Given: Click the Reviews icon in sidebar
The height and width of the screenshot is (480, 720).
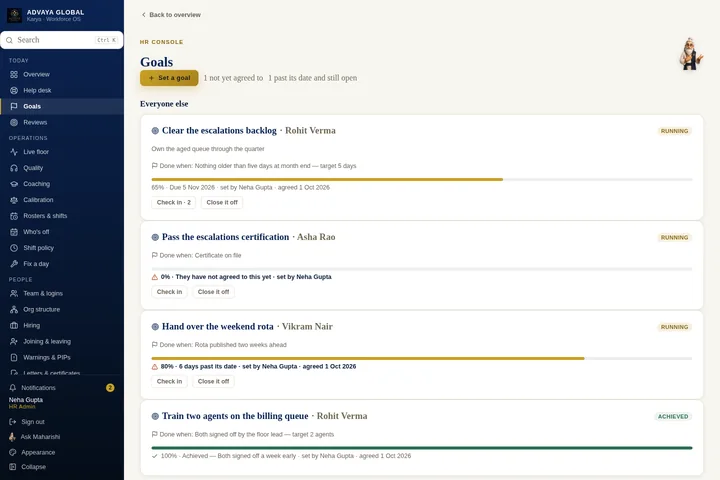Looking at the screenshot, I should (x=14, y=122).
